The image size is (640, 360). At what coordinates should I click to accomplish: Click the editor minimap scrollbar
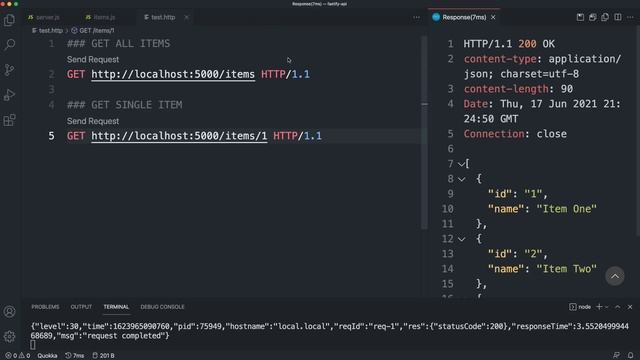pos(424,133)
